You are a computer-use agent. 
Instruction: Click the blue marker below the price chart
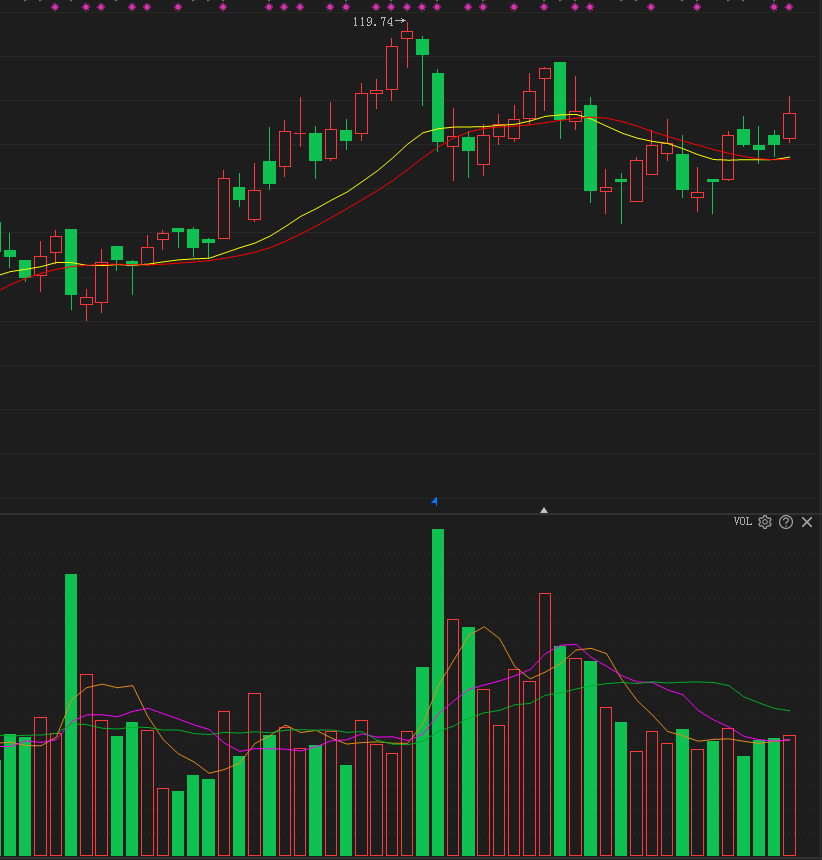(x=434, y=501)
